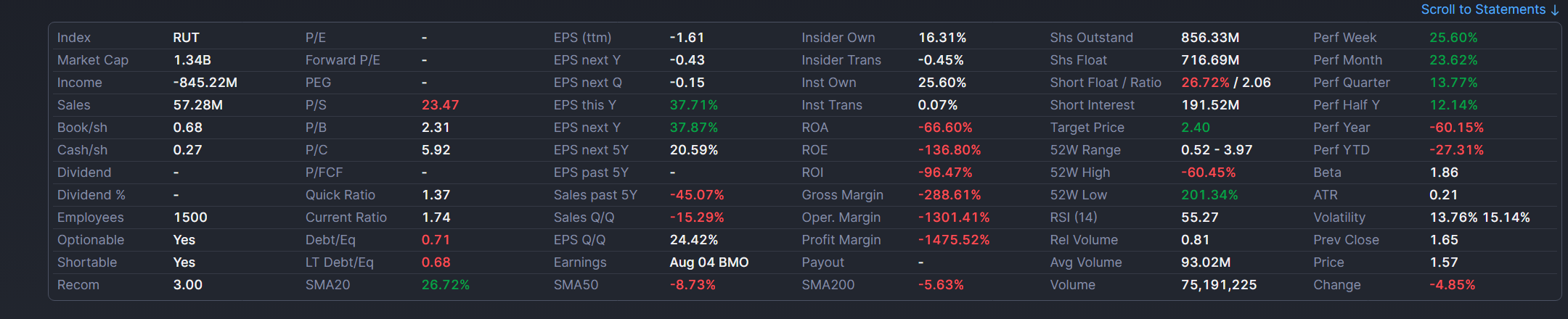The height and width of the screenshot is (319, 1568).
Task: Click the 52W Range value
Action: [x=1217, y=150]
